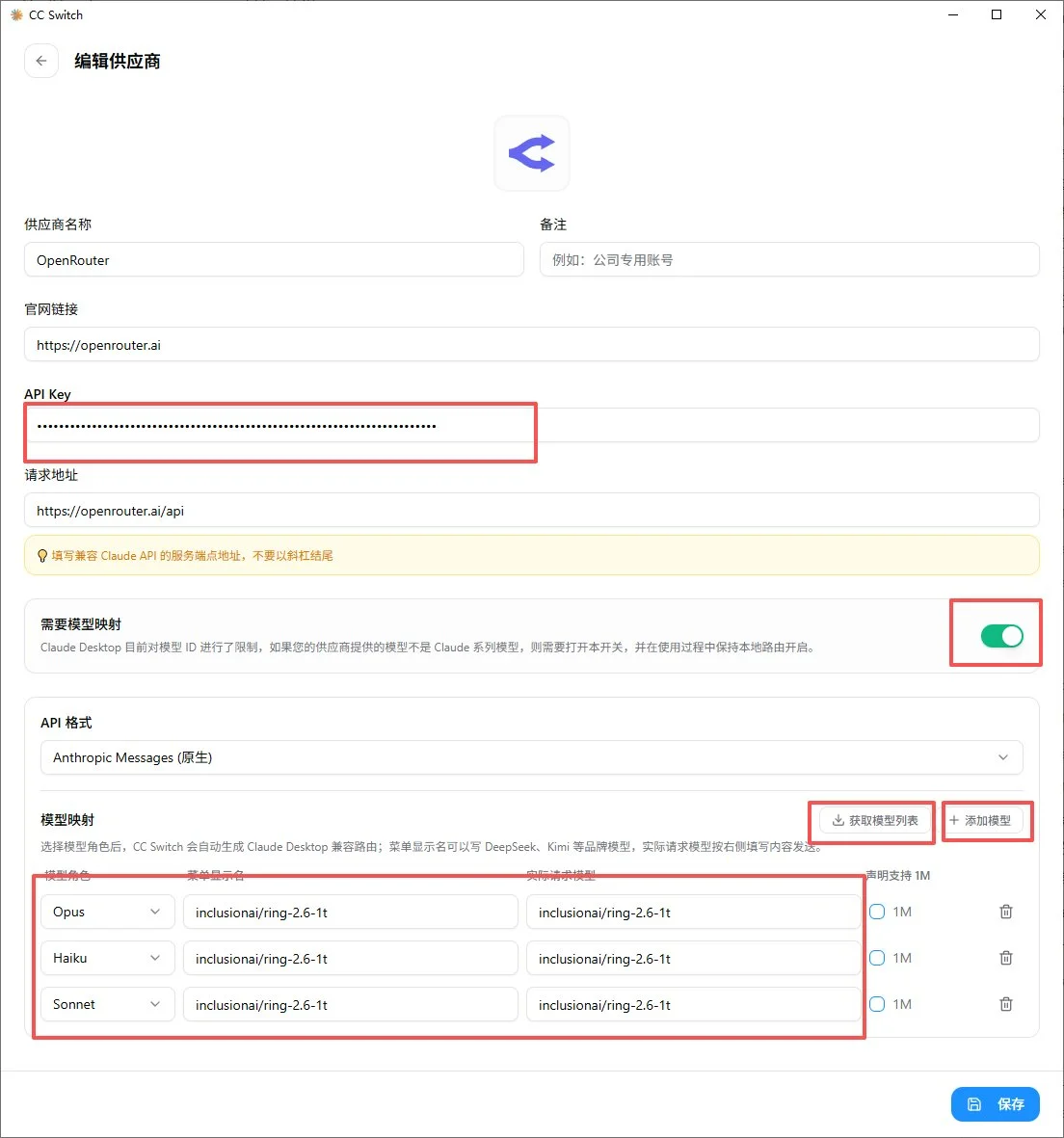Click the provider logo icon
Screen dimensions: 1064x1138
532,153
